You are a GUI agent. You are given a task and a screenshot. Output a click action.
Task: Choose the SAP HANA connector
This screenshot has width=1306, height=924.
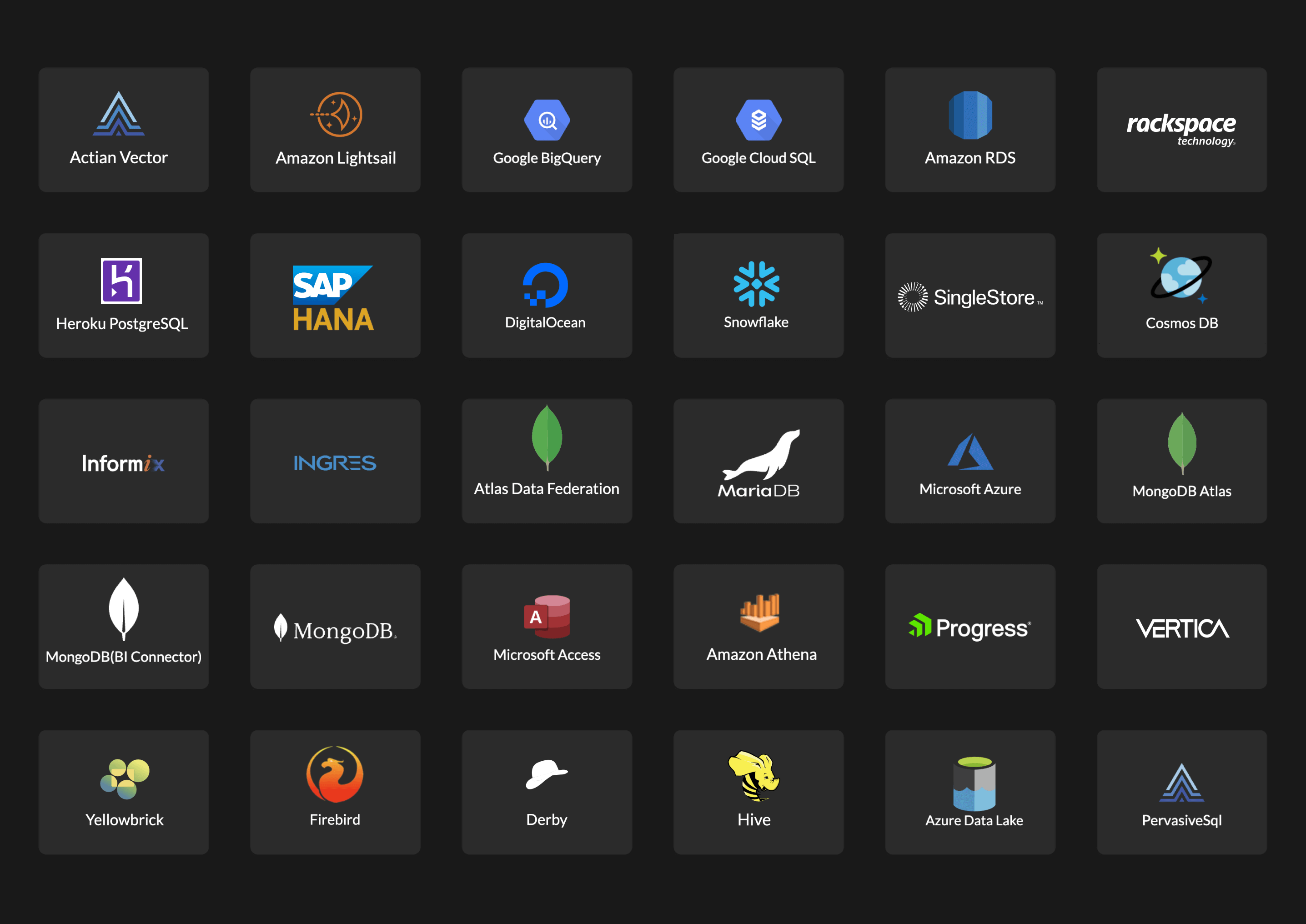(x=335, y=295)
